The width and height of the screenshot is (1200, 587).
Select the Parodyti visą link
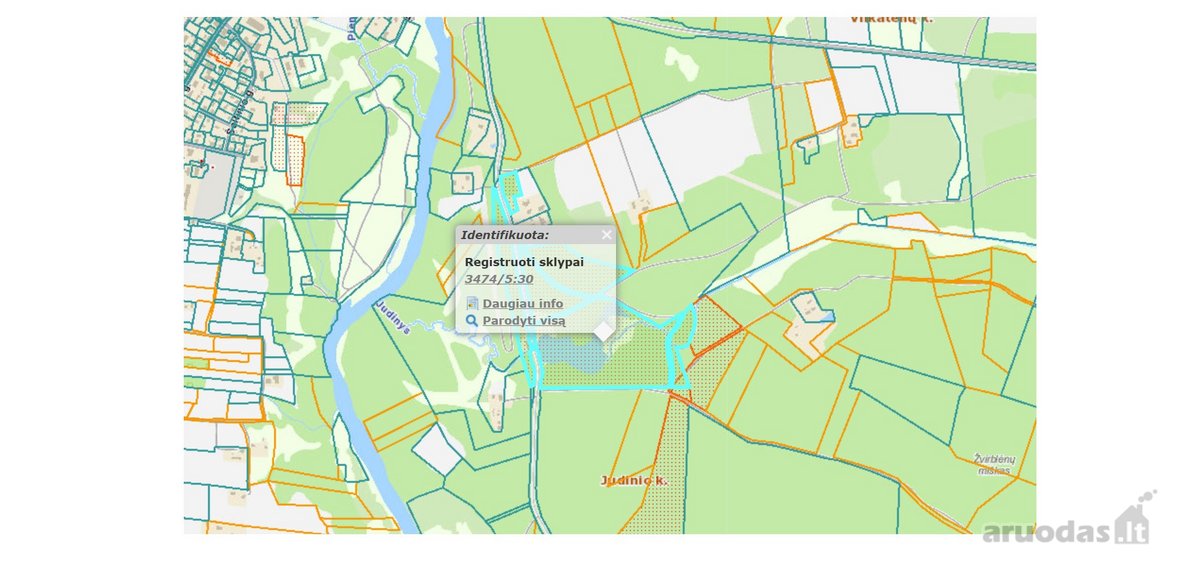524,321
